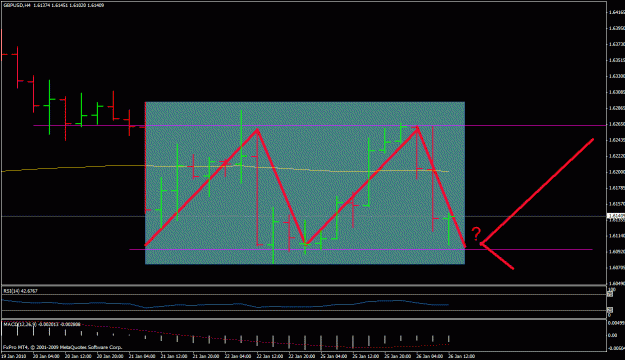The image size is (625, 360).
Task: Click the FxPro MT4 MetaQuotes copyright text
Action: point(63,347)
